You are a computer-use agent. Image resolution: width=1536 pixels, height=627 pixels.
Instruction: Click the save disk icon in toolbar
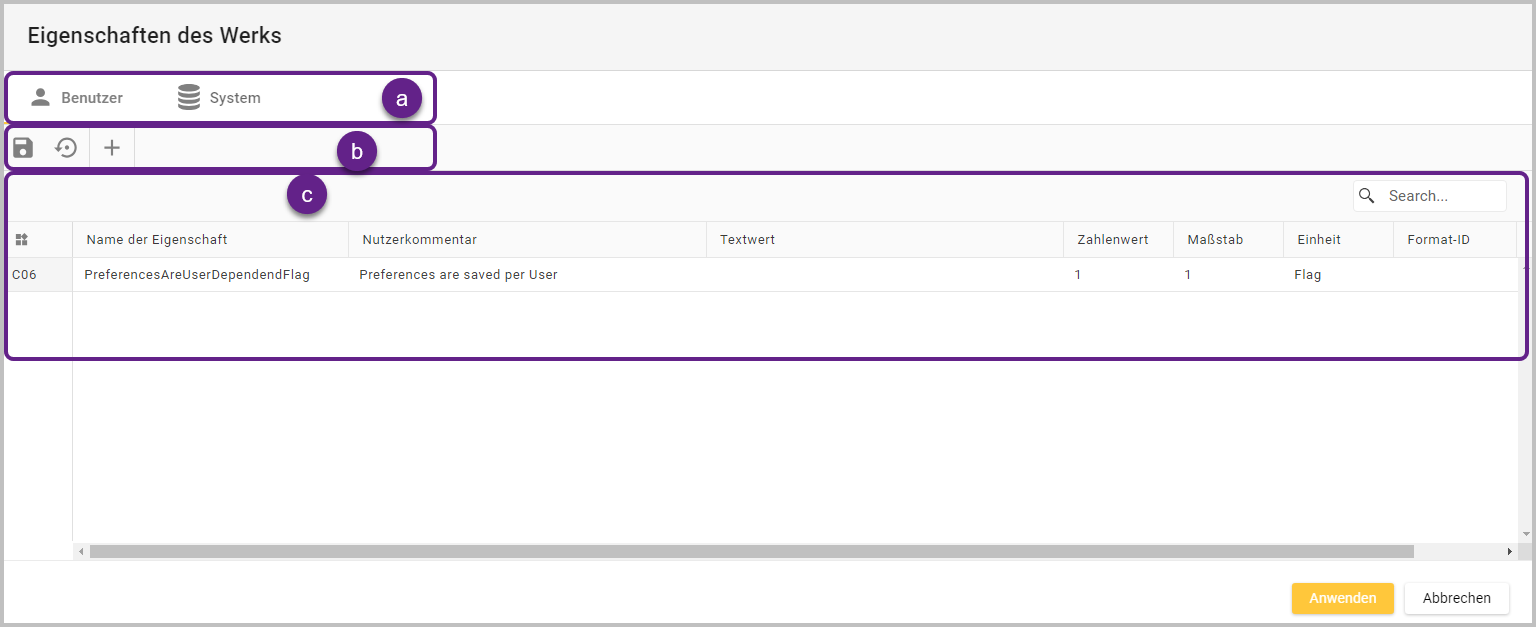tap(23, 148)
